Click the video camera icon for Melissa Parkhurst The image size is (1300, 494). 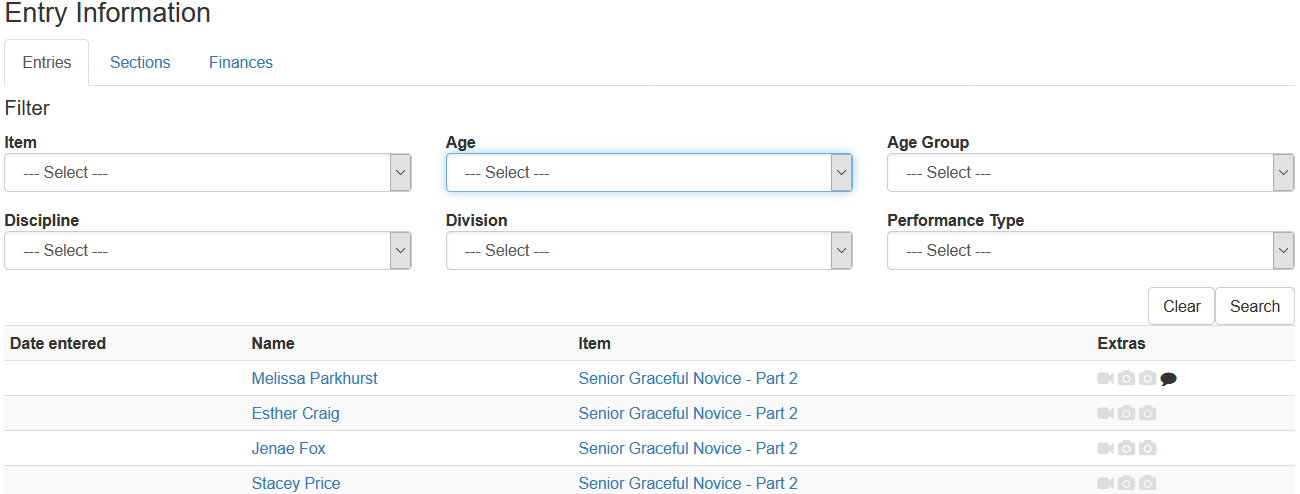click(x=1105, y=378)
